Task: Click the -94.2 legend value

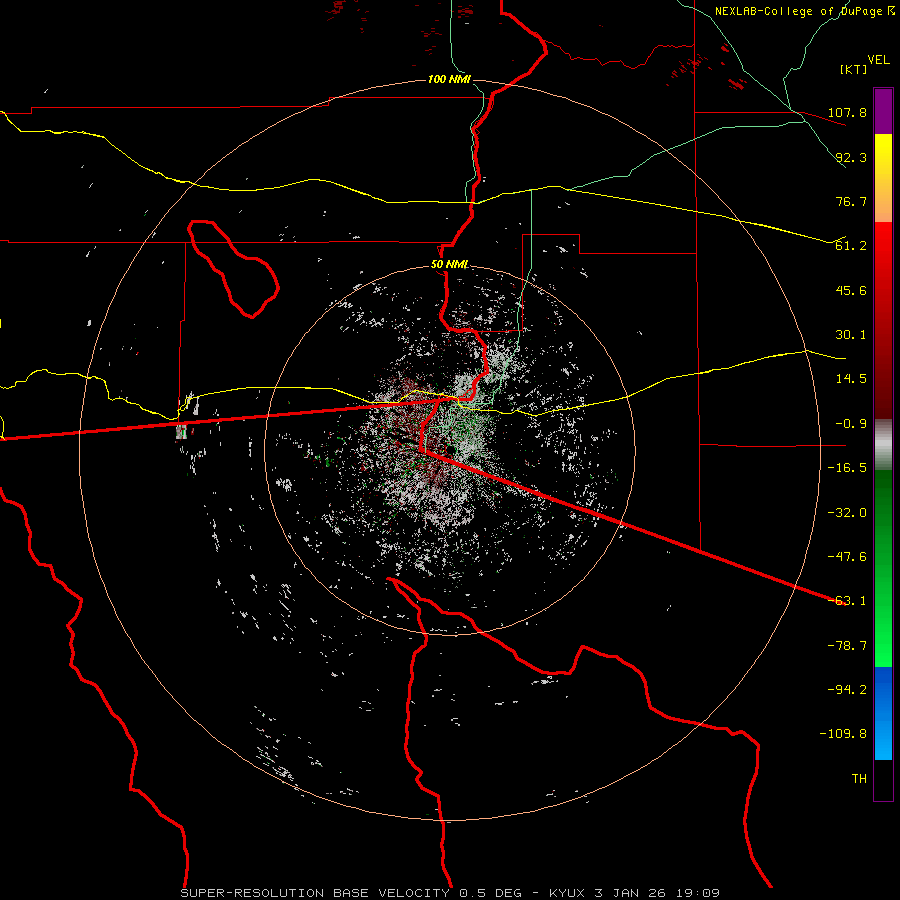Action: click(847, 690)
